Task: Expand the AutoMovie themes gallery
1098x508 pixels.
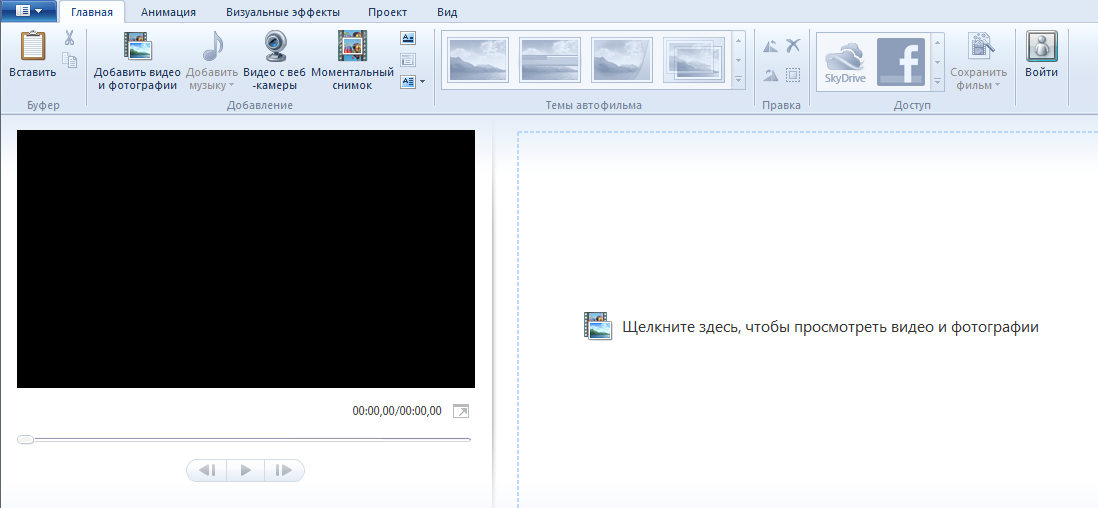Action: (739, 80)
